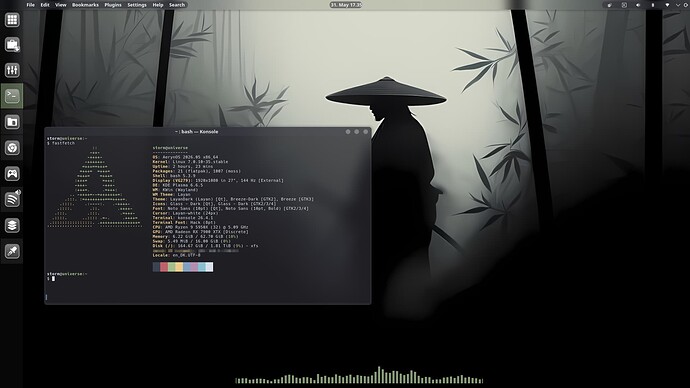Open the Settings menu
Image resolution: width=690 pixels, height=388 pixels.
[137, 5]
